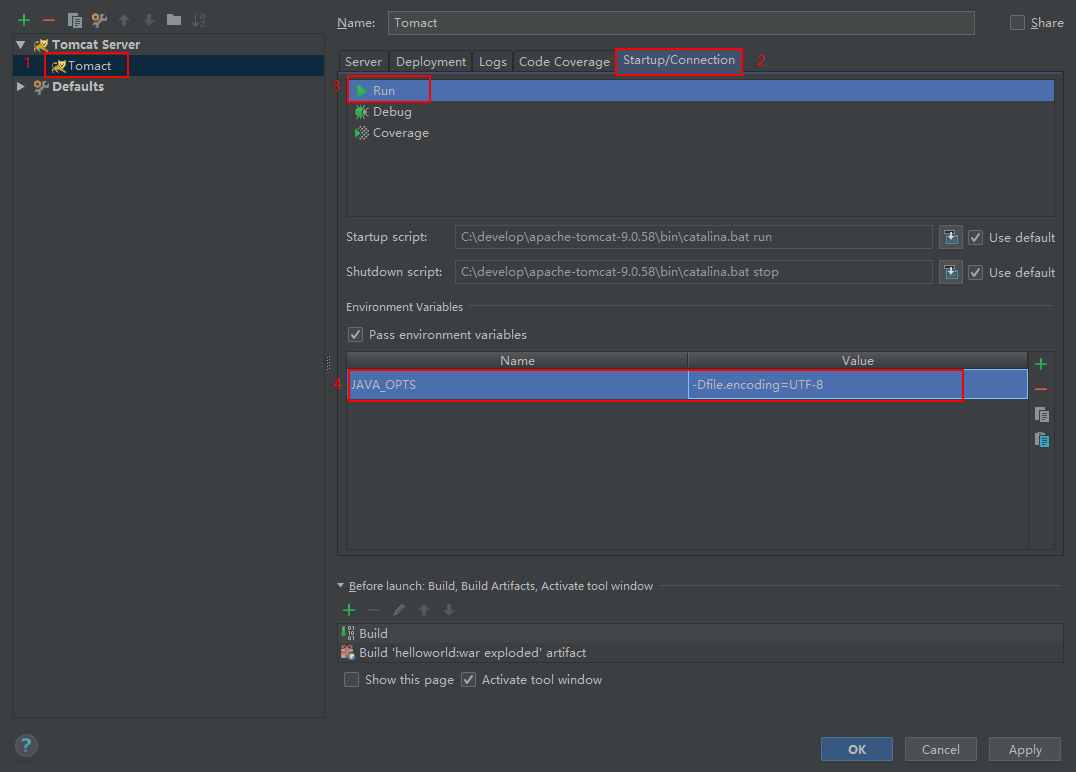Click the panel splitter grip handle
1076x772 pixels.
point(328,362)
